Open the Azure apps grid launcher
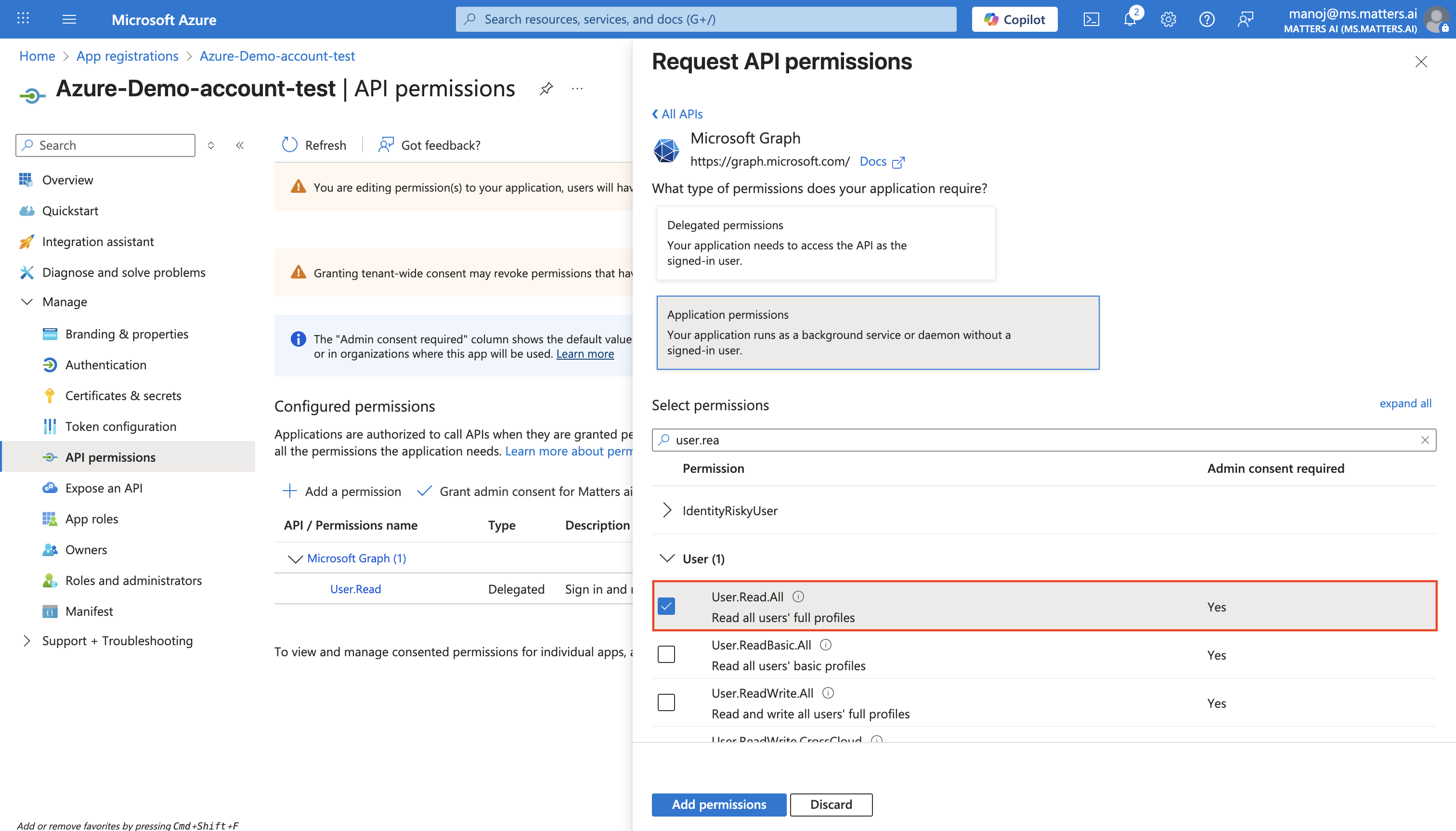Screen dimensions: 1456x831 [x=23, y=19]
